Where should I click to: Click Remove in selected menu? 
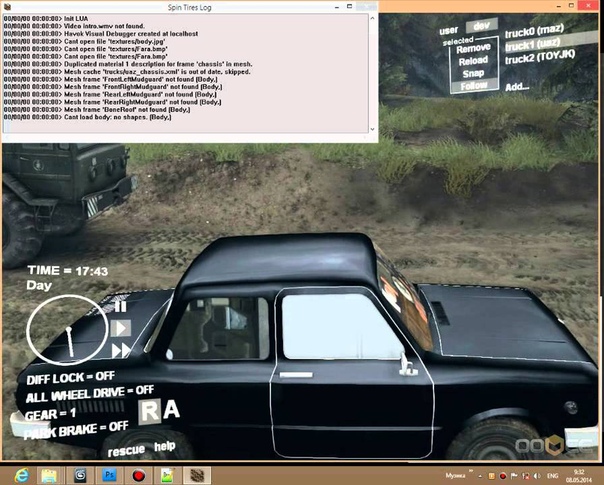(473, 49)
